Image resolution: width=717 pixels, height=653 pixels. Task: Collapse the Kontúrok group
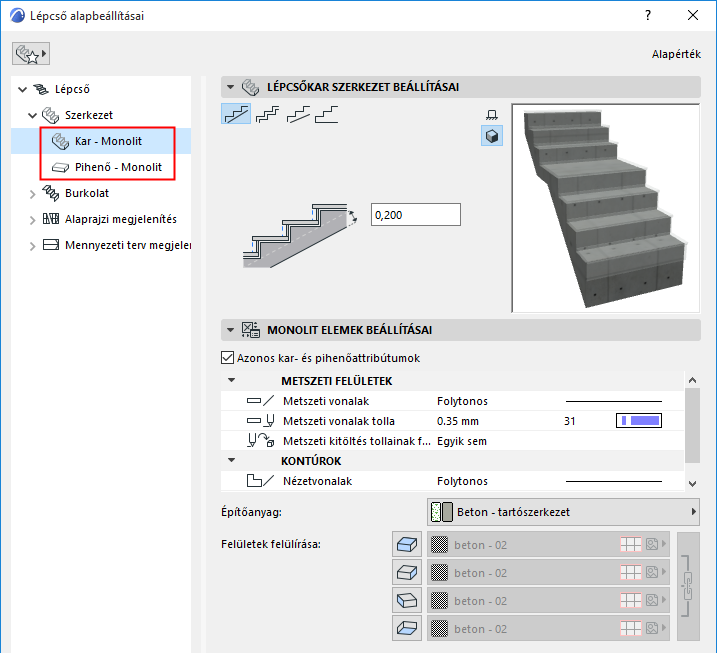(x=232, y=460)
